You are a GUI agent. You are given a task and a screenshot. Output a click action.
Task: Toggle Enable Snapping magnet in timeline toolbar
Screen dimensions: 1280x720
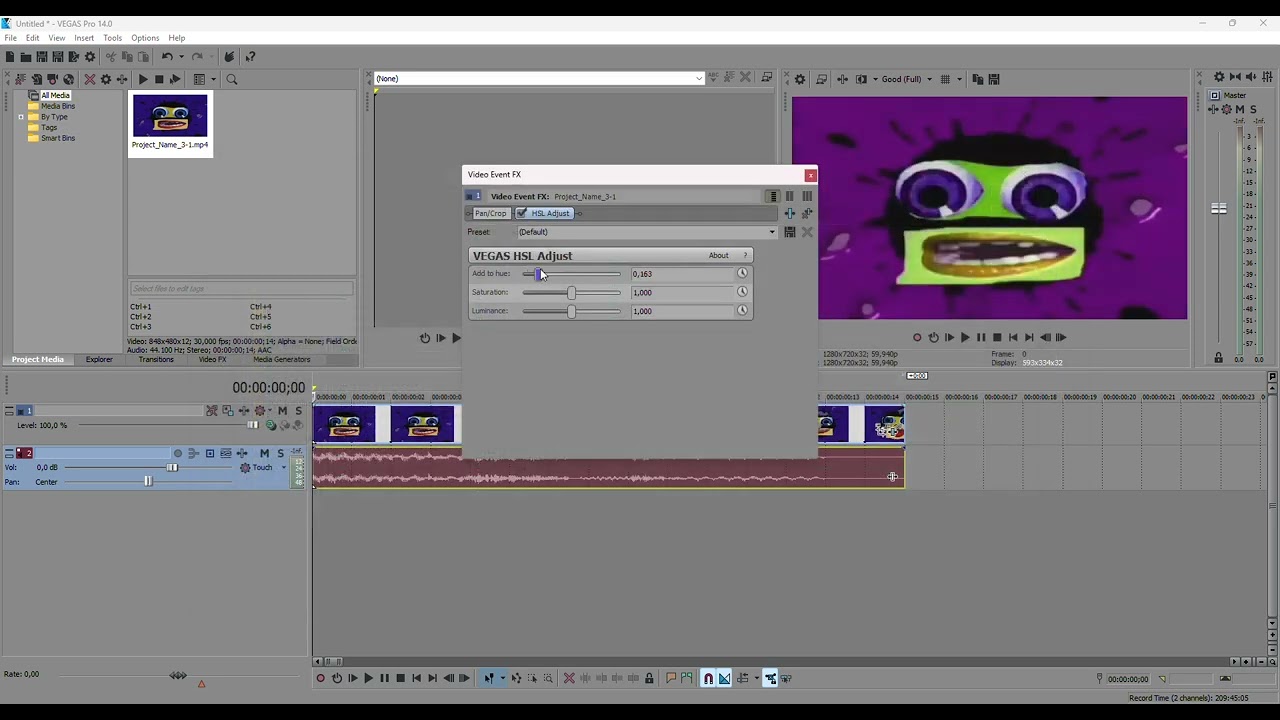click(708, 678)
